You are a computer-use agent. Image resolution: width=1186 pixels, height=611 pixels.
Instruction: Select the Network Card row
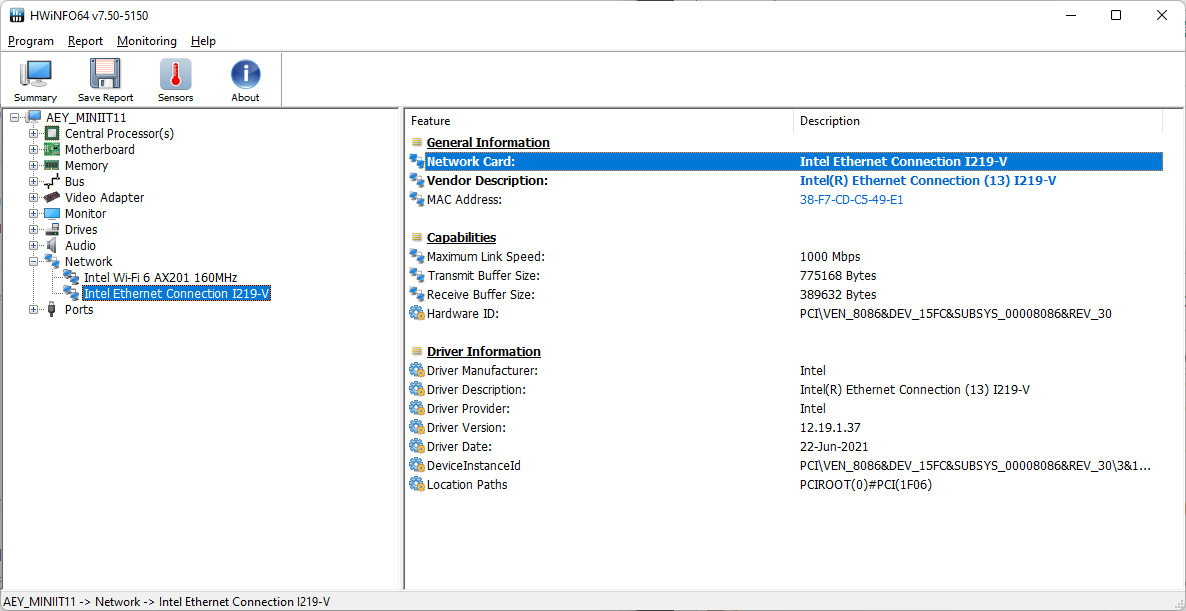pyautogui.click(x=784, y=161)
